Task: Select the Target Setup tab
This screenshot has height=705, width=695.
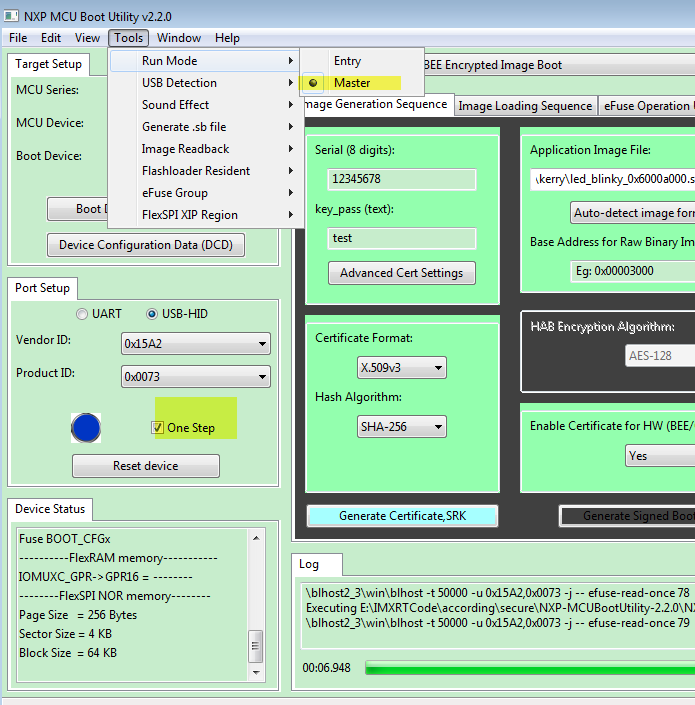Action: 48,64
